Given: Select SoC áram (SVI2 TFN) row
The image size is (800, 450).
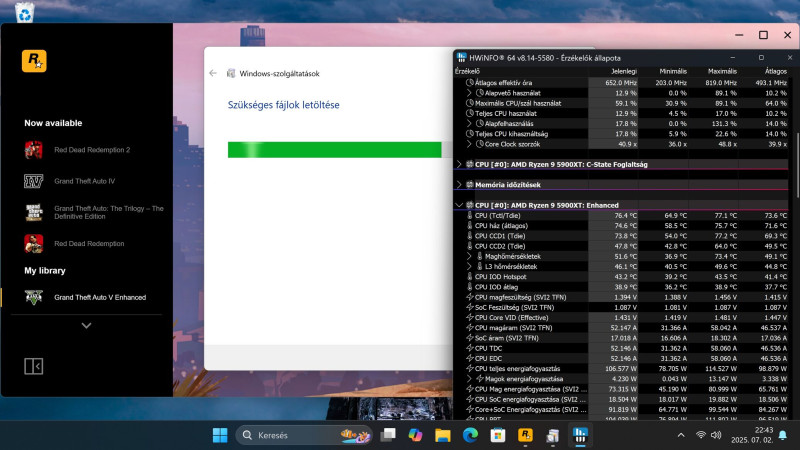Looking at the screenshot, I should pyautogui.click(x=621, y=338).
